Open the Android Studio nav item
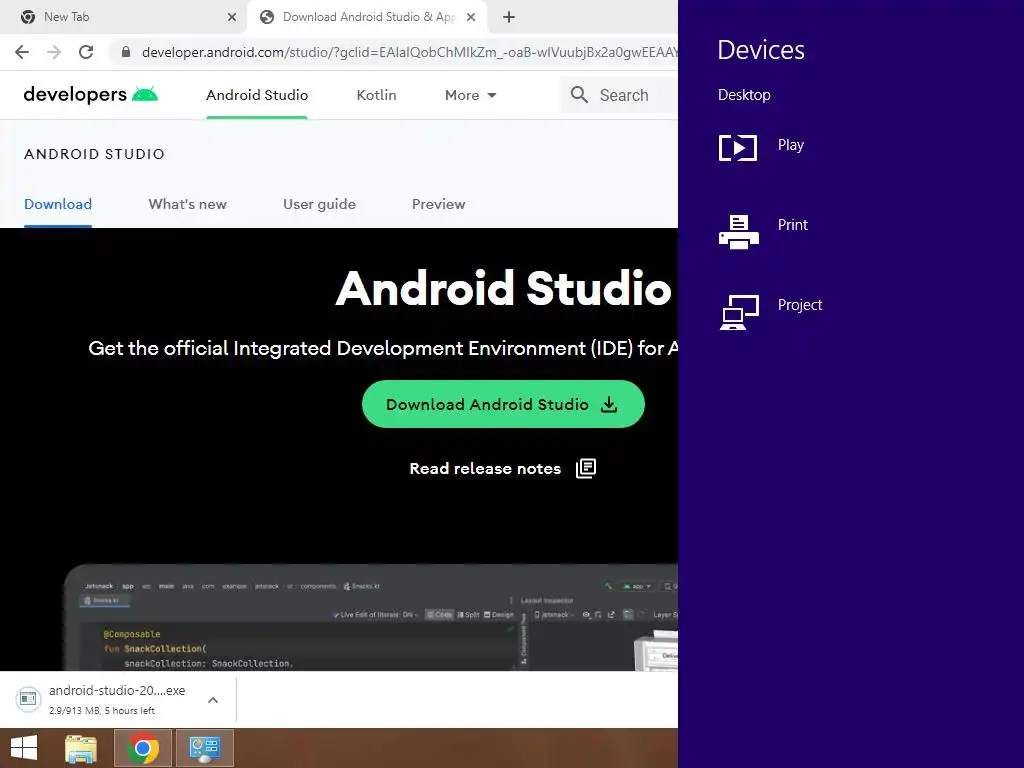Image resolution: width=1024 pixels, height=768 pixels. [257, 95]
